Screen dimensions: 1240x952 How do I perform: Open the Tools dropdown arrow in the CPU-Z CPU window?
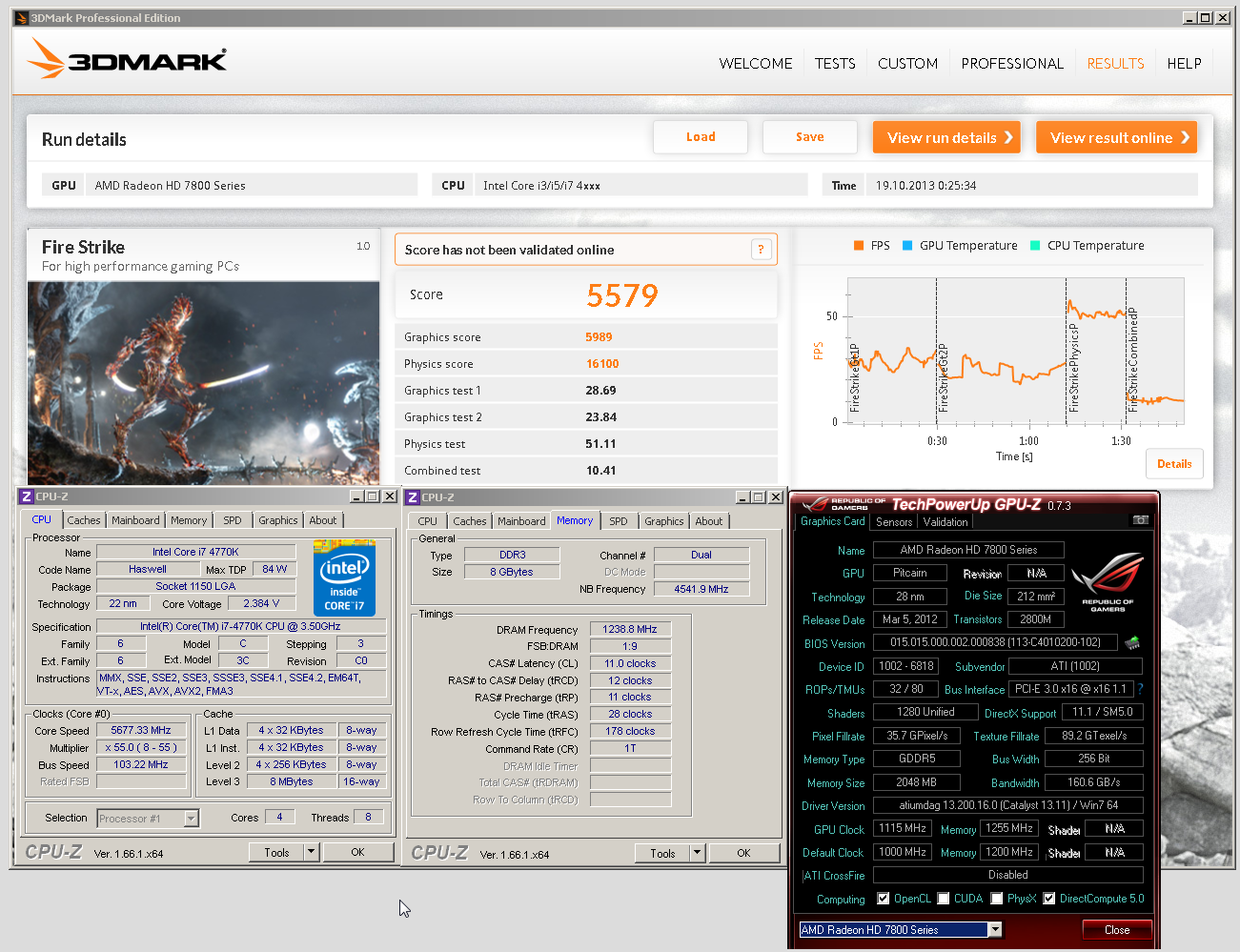[312, 852]
